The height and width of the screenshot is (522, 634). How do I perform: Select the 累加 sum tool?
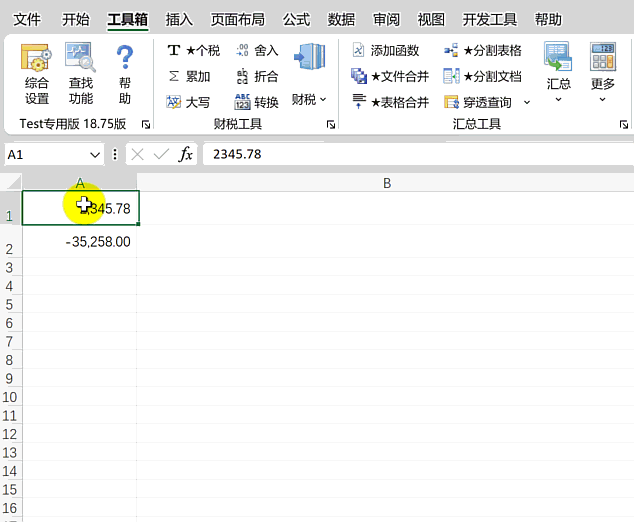point(189,76)
